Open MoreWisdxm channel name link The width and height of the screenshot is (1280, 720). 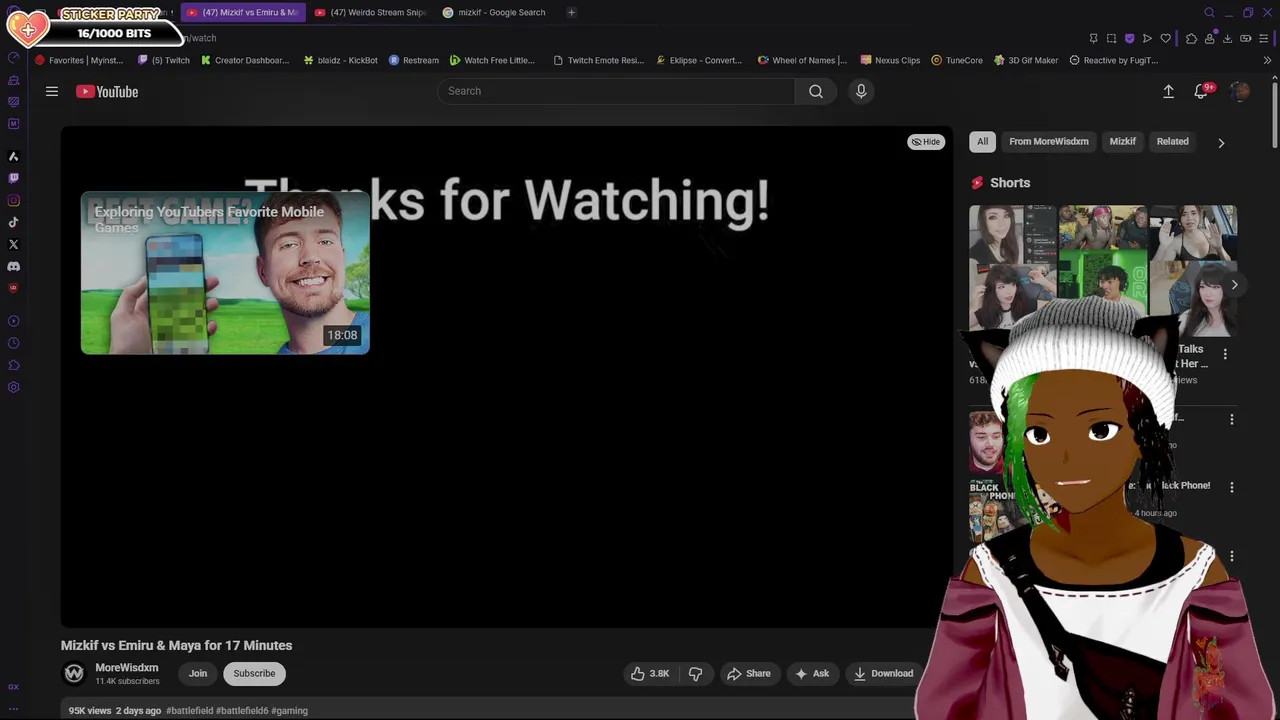pos(127,668)
